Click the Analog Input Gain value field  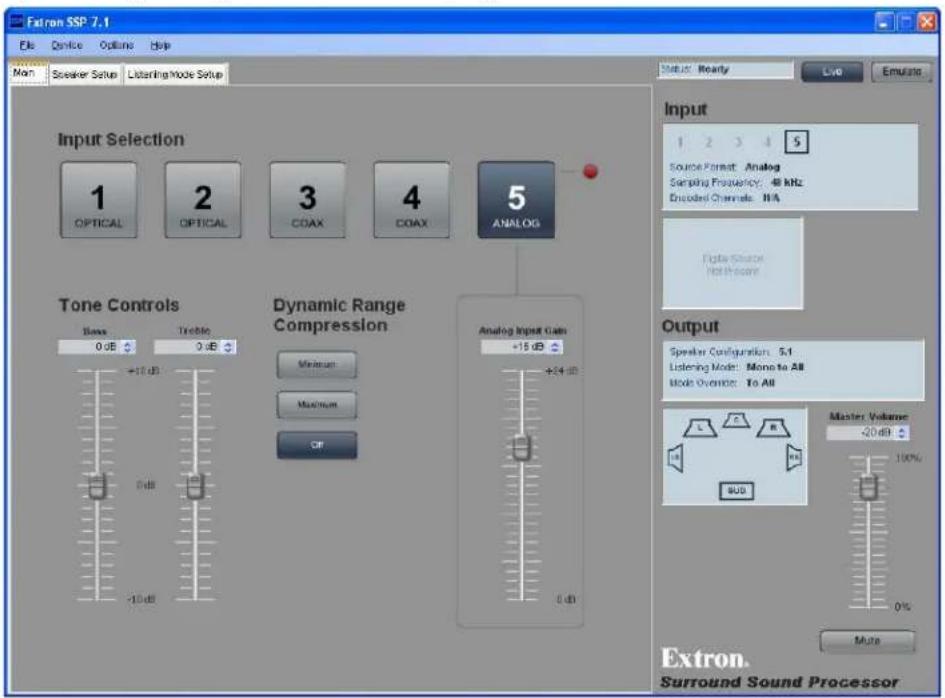click(x=514, y=347)
